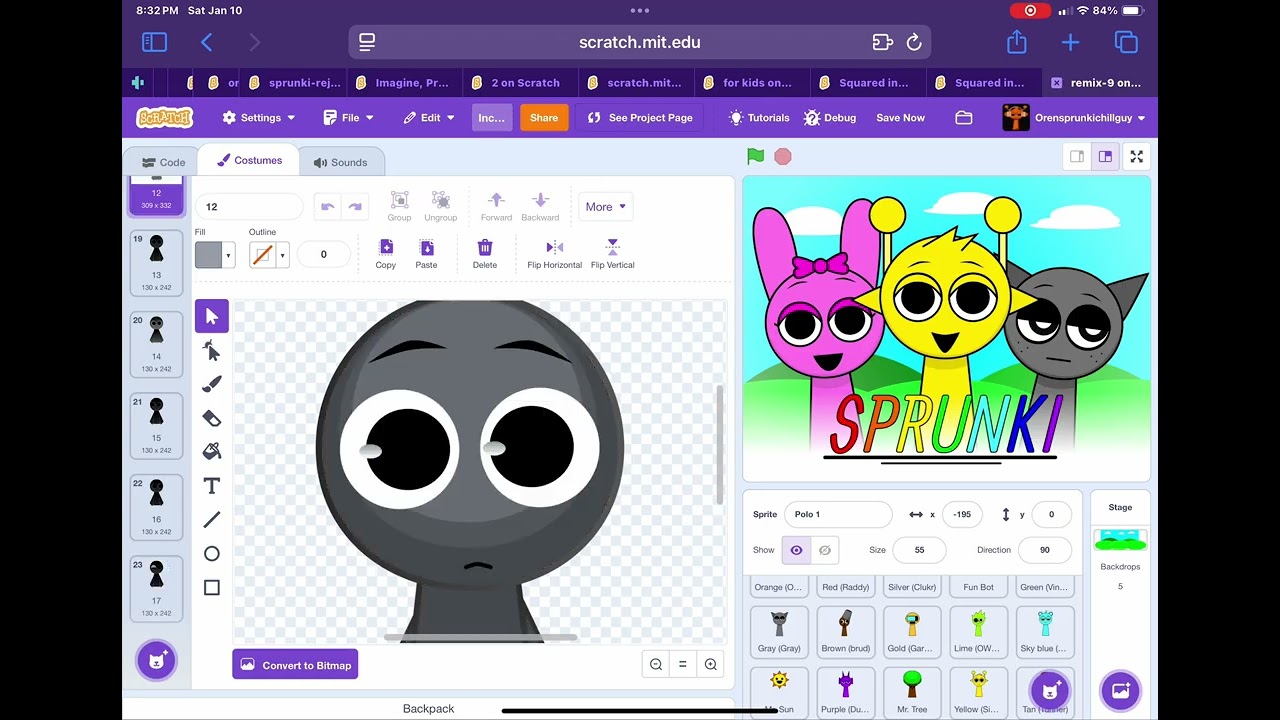Open the File dropdown menu

click(x=349, y=118)
